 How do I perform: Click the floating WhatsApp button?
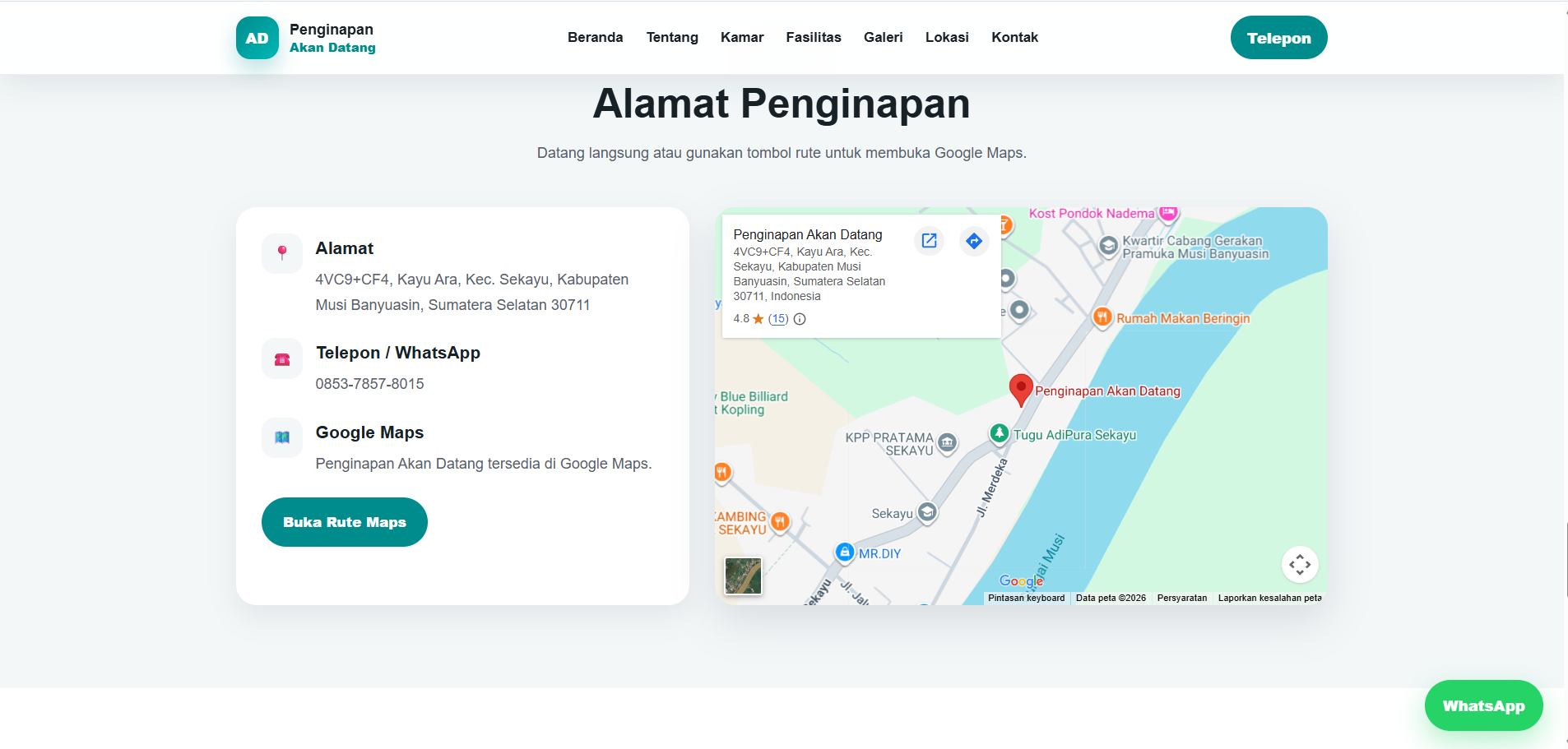coord(1483,705)
